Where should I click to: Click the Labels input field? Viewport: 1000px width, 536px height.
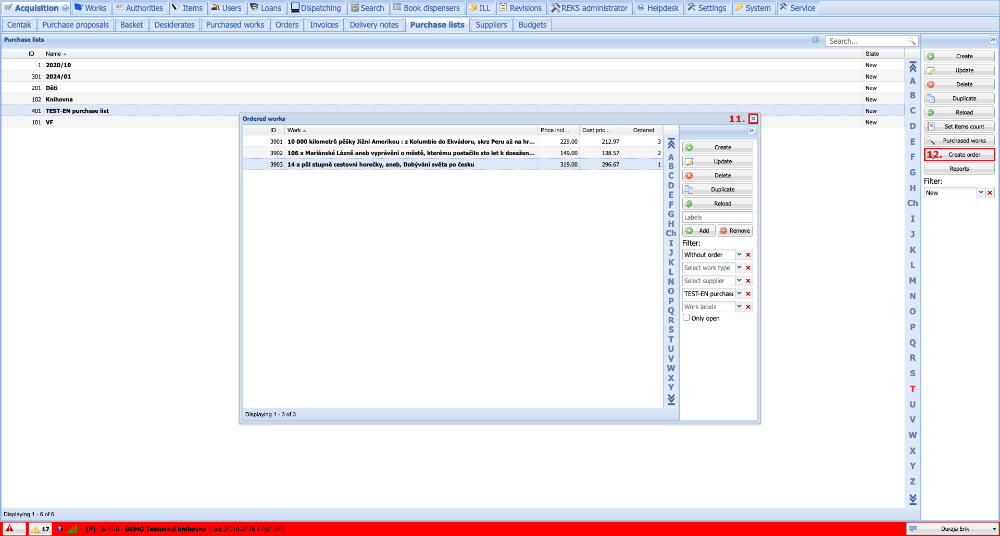point(717,218)
